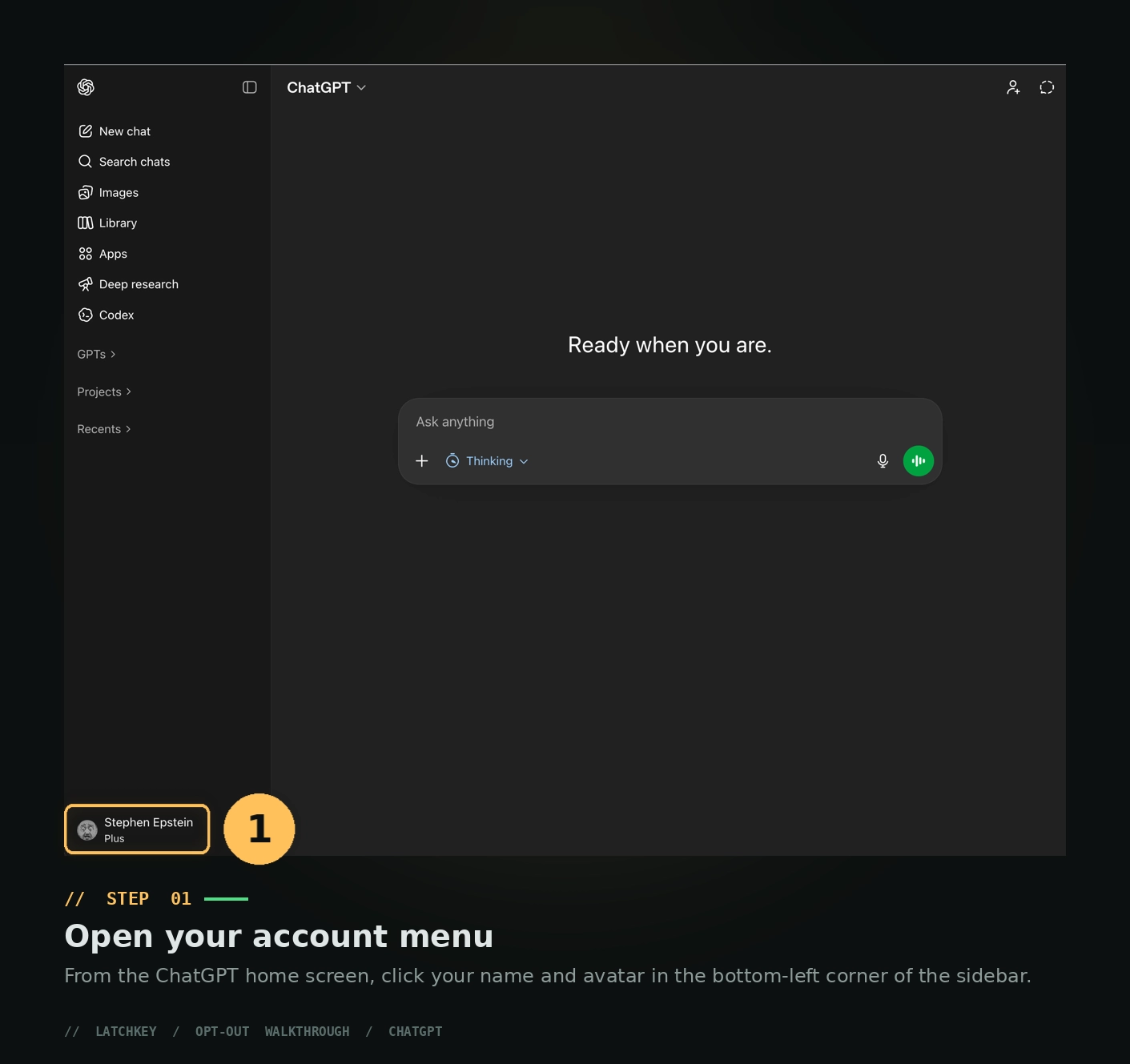Open the temporary chat icon

(1047, 87)
